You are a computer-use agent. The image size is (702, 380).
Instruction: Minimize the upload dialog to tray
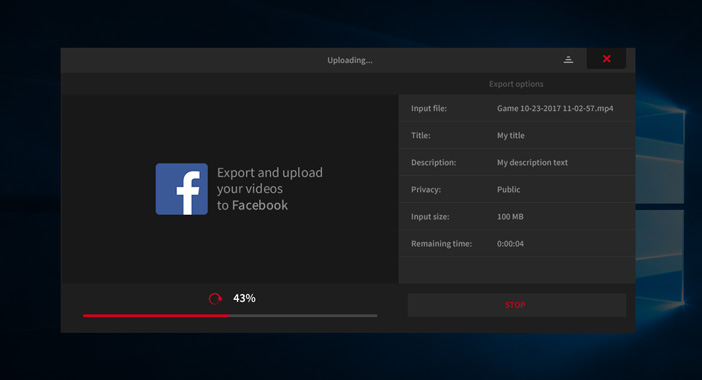pyautogui.click(x=568, y=59)
